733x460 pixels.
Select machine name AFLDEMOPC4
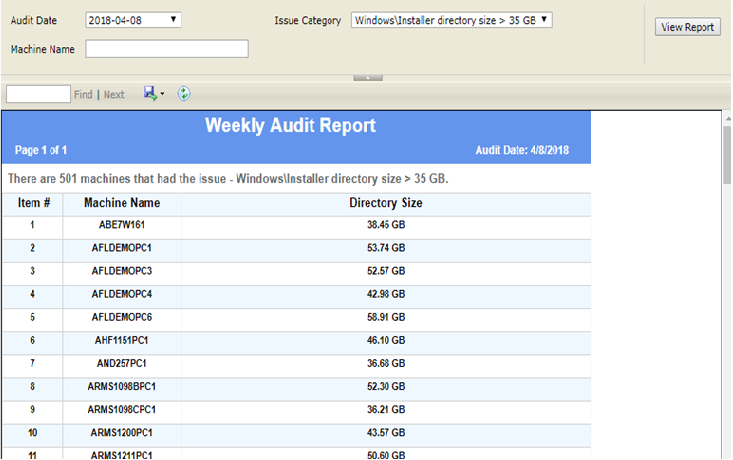(x=122, y=294)
